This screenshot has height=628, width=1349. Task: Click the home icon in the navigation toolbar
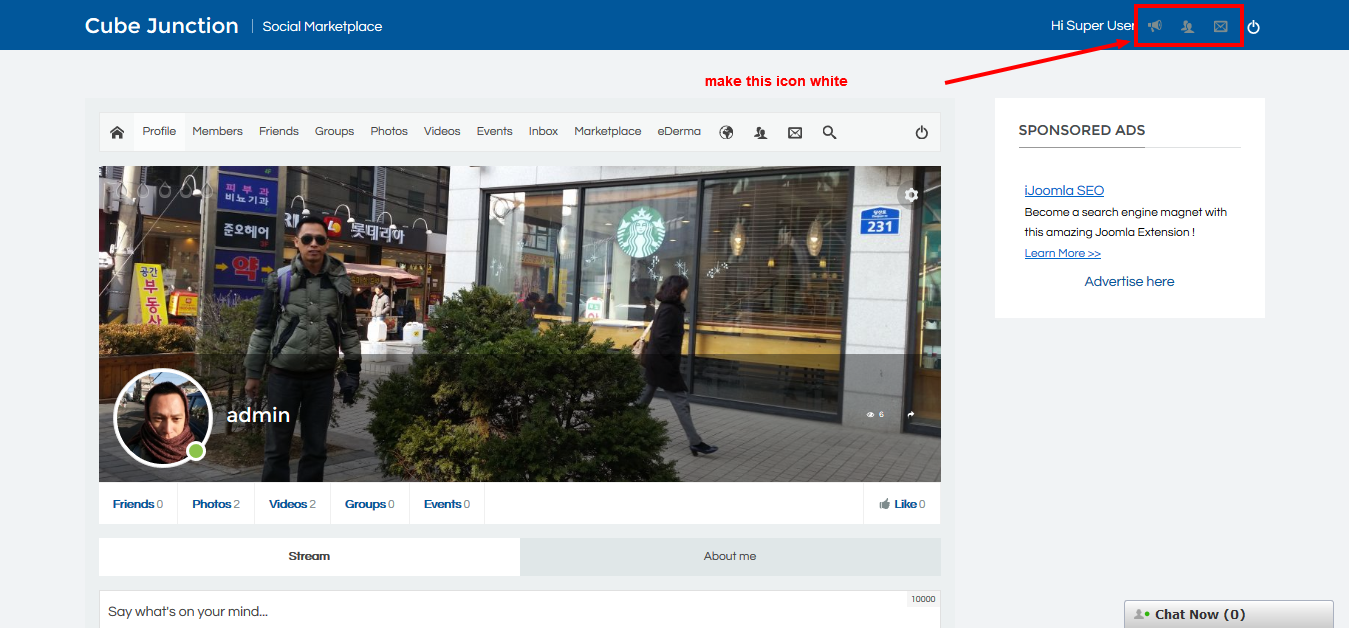(117, 132)
